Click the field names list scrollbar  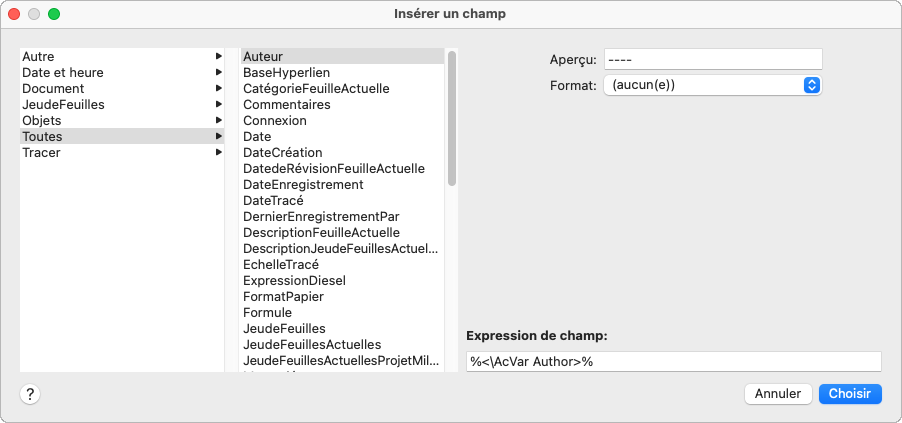pyautogui.click(x=452, y=120)
